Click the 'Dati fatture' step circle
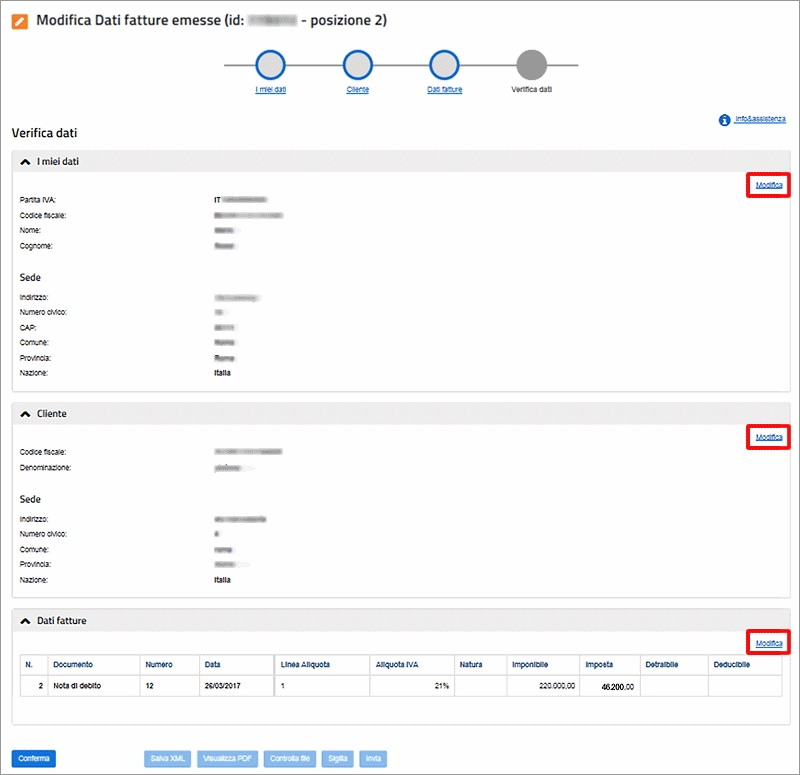 tap(444, 65)
